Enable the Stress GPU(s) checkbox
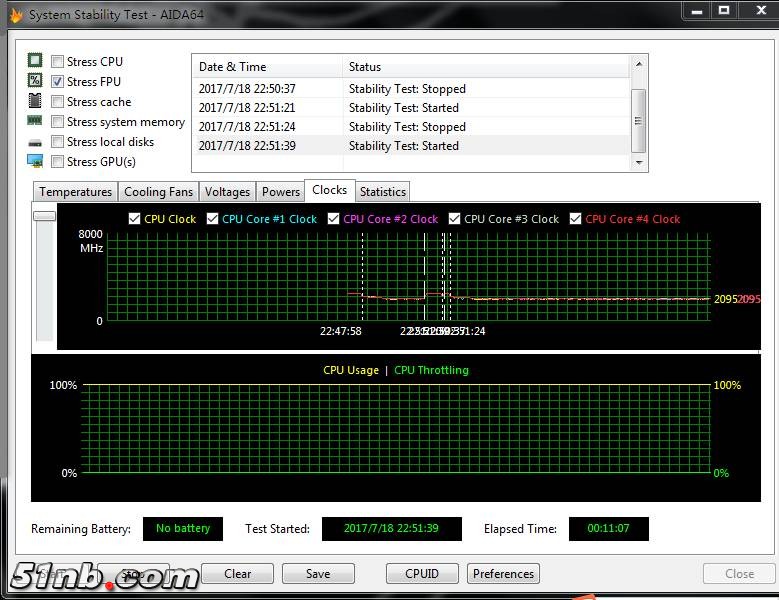Image resolution: width=779 pixels, height=600 pixels. 58,161
